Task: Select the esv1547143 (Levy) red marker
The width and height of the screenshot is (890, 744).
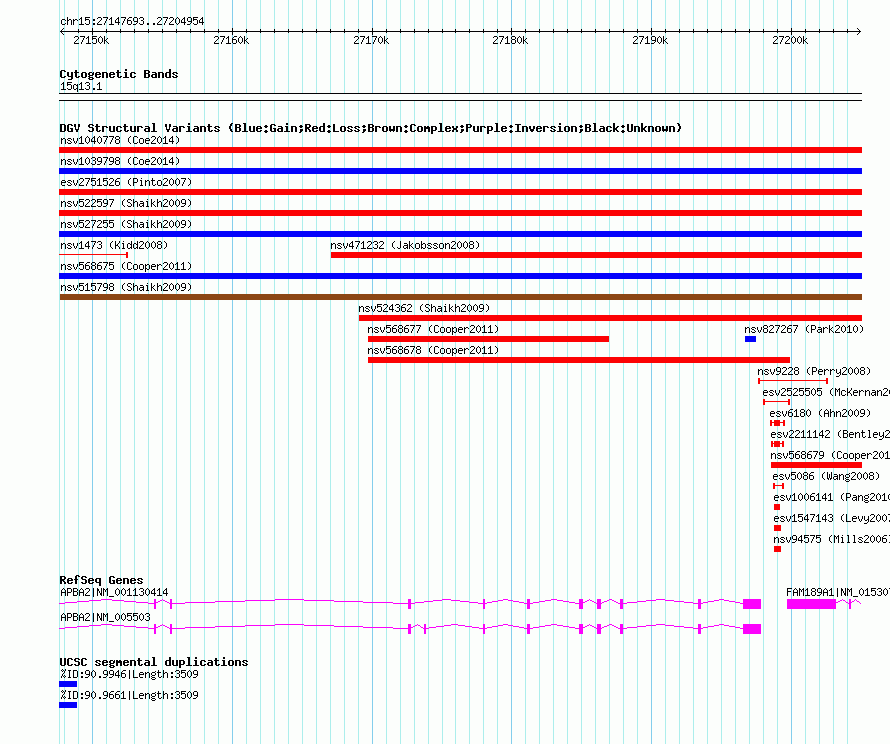Action: click(778, 528)
